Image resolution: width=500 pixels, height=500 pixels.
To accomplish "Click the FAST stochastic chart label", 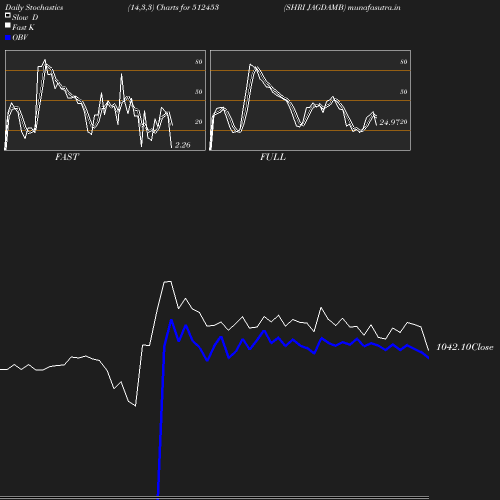I will 67,157.
